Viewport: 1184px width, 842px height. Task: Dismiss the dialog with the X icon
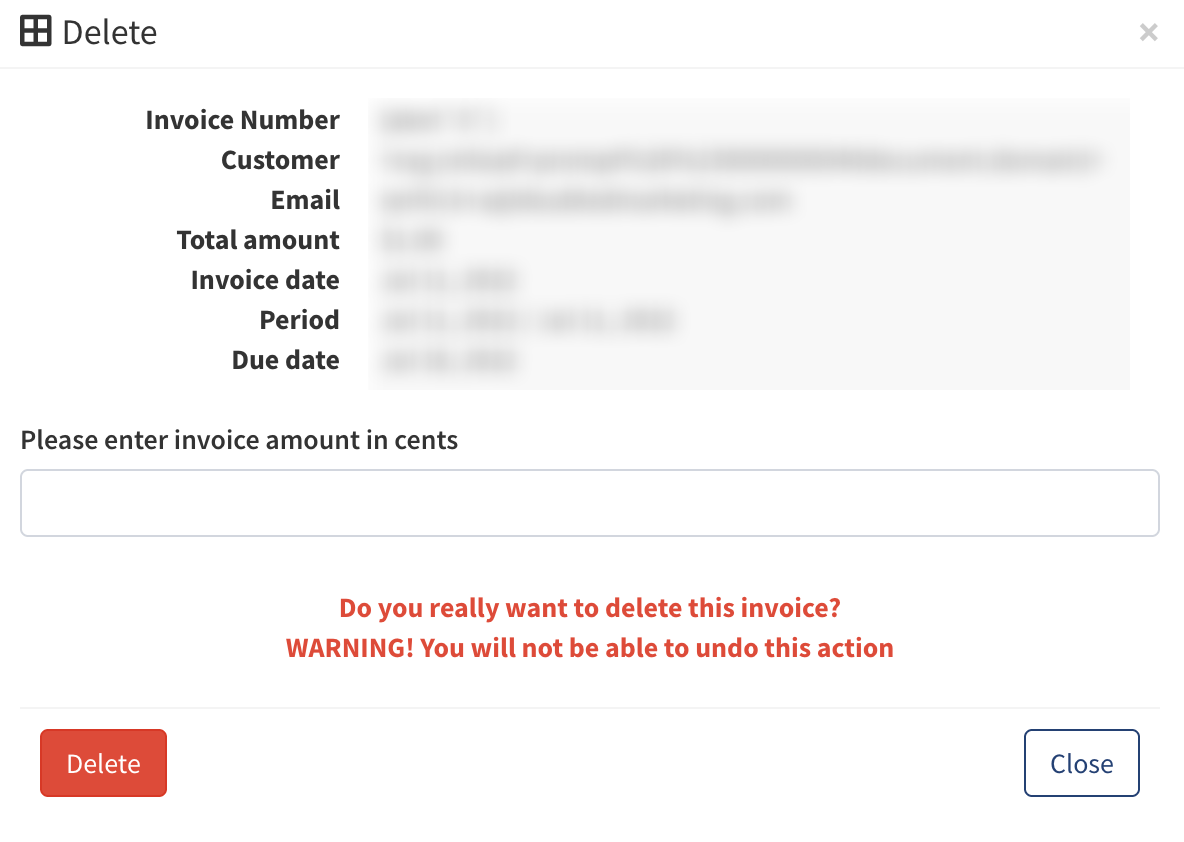[x=1149, y=32]
